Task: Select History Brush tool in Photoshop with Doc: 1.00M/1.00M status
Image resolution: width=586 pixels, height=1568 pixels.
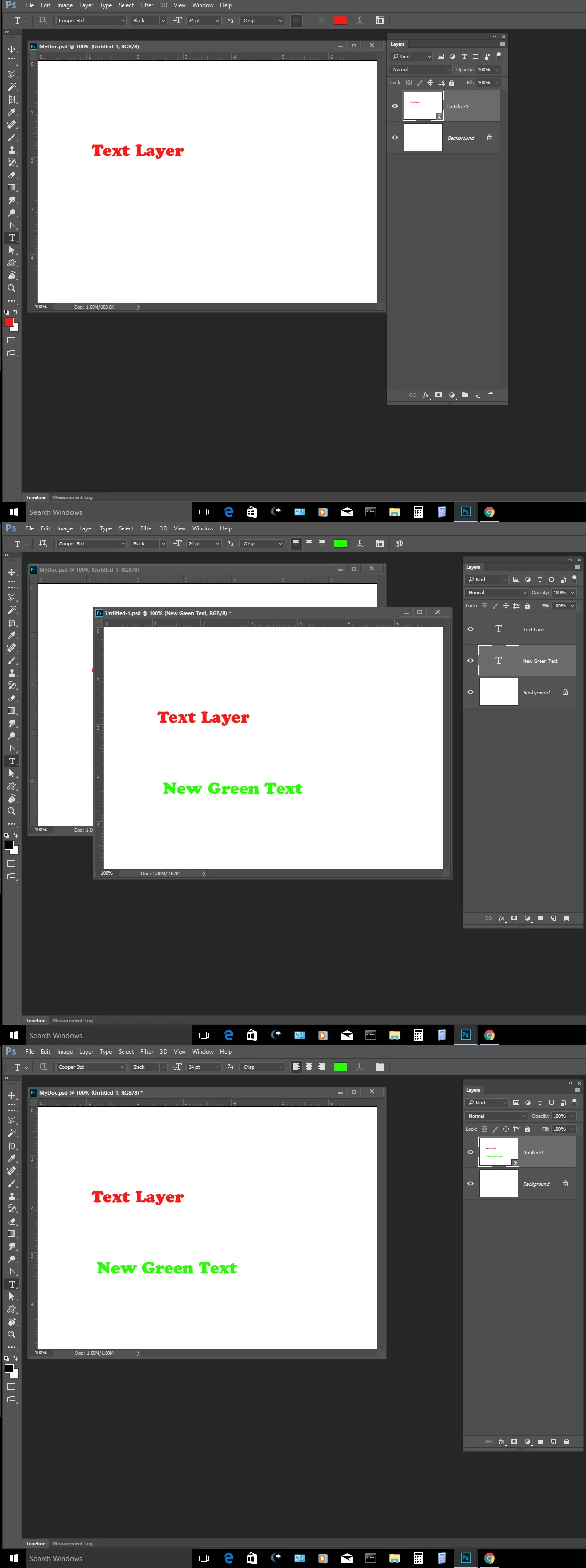Action: point(12,1208)
